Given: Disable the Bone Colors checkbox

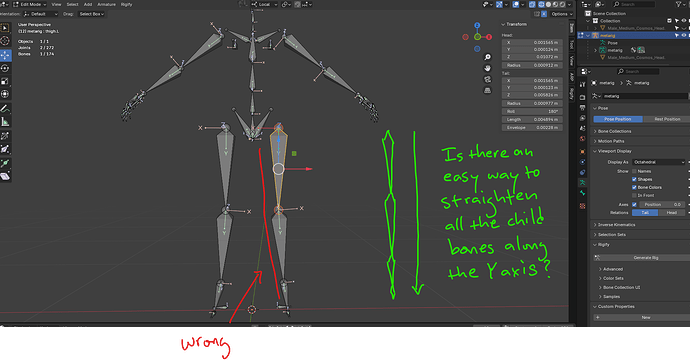Looking at the screenshot, I should pos(634,187).
